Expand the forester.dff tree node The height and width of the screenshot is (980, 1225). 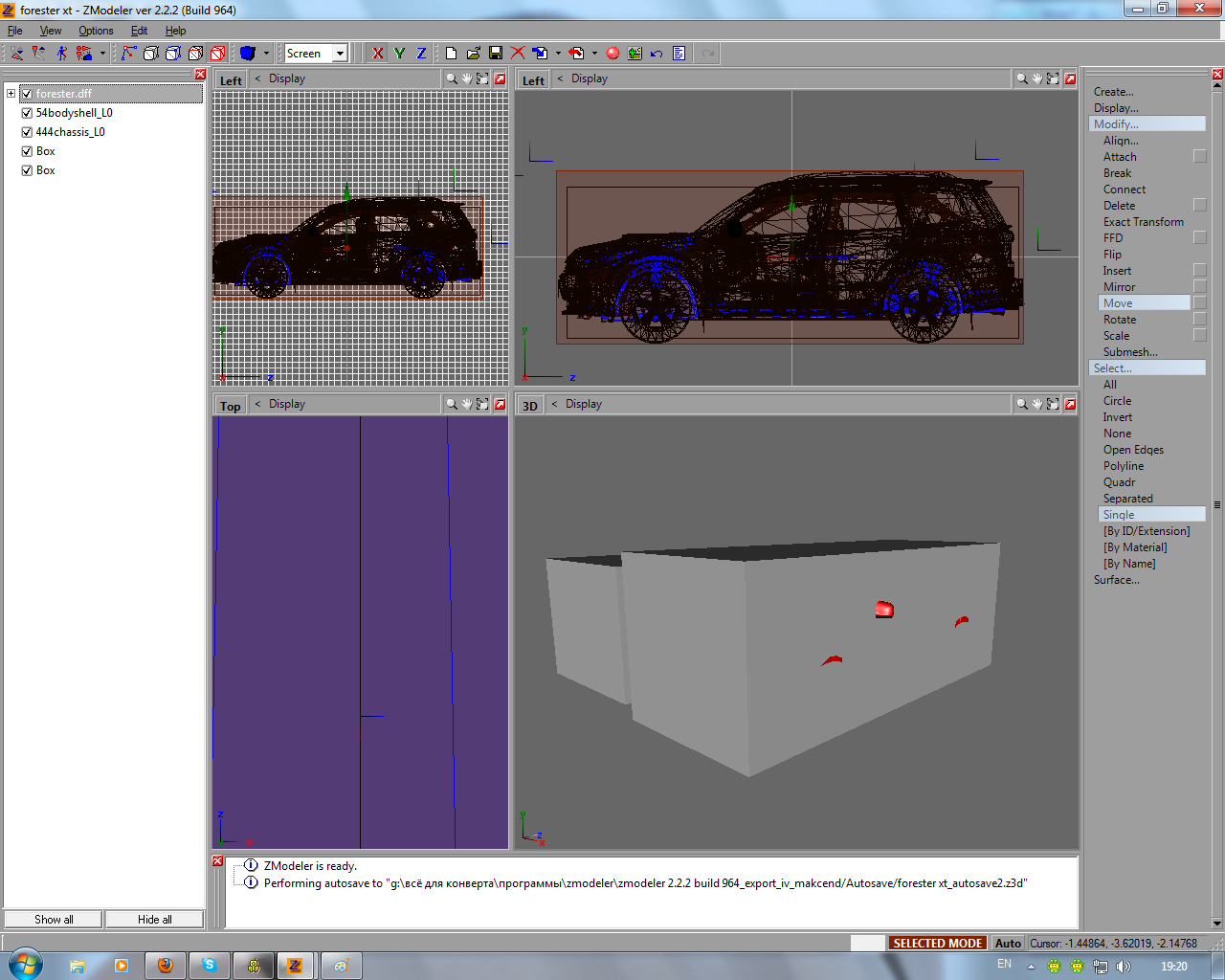click(x=11, y=94)
